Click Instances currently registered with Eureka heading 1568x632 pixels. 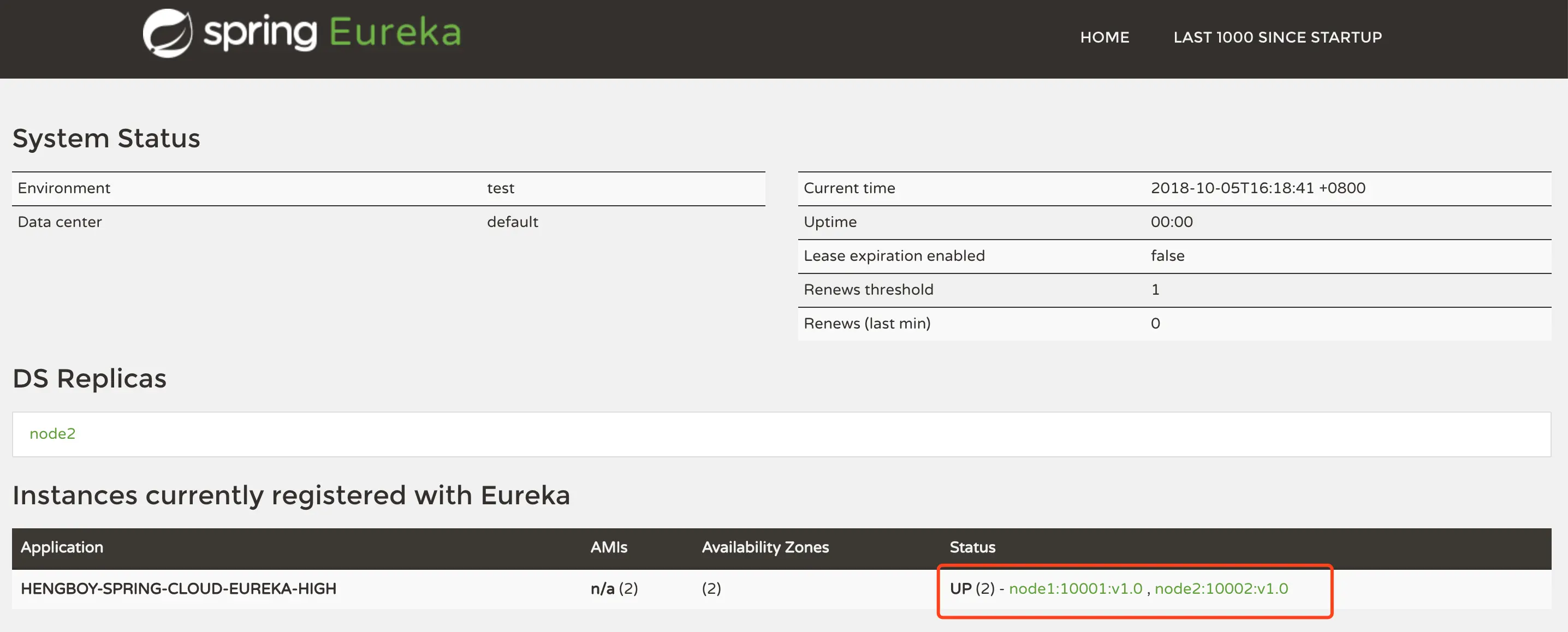[x=291, y=495]
